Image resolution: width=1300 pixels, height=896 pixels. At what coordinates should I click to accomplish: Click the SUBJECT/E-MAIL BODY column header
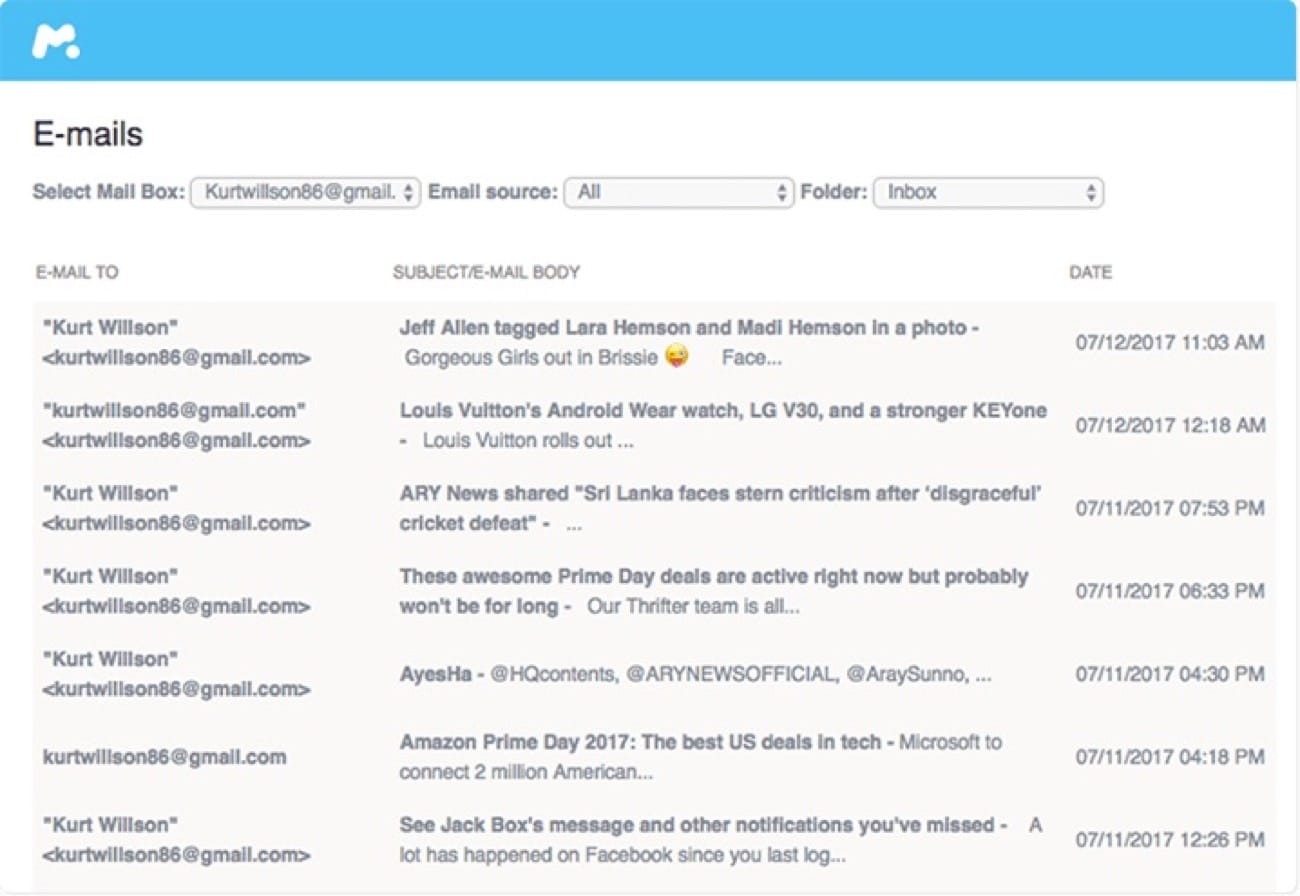pyautogui.click(x=486, y=272)
